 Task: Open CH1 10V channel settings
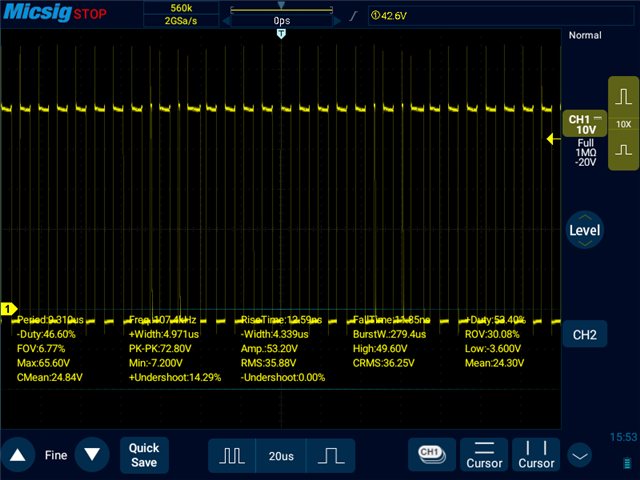(x=585, y=124)
